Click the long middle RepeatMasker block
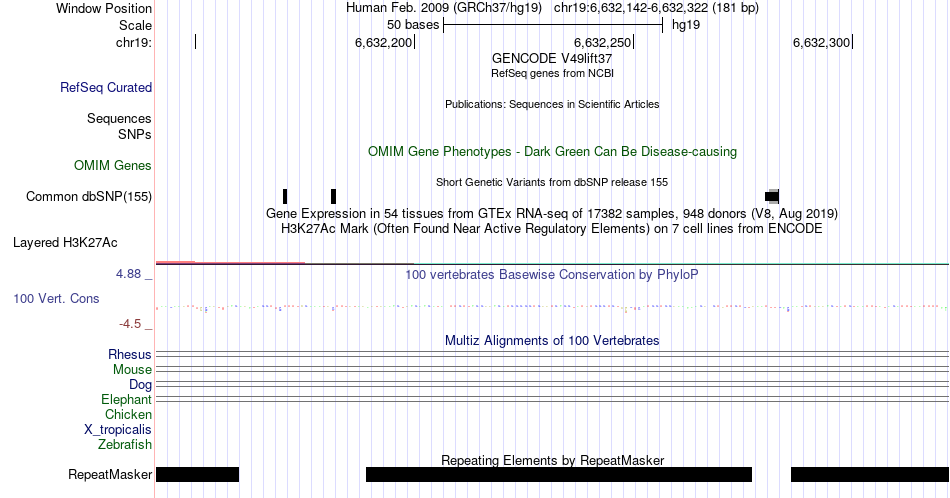Screen dimensions: 950x498 pyautogui.click(x=559, y=474)
